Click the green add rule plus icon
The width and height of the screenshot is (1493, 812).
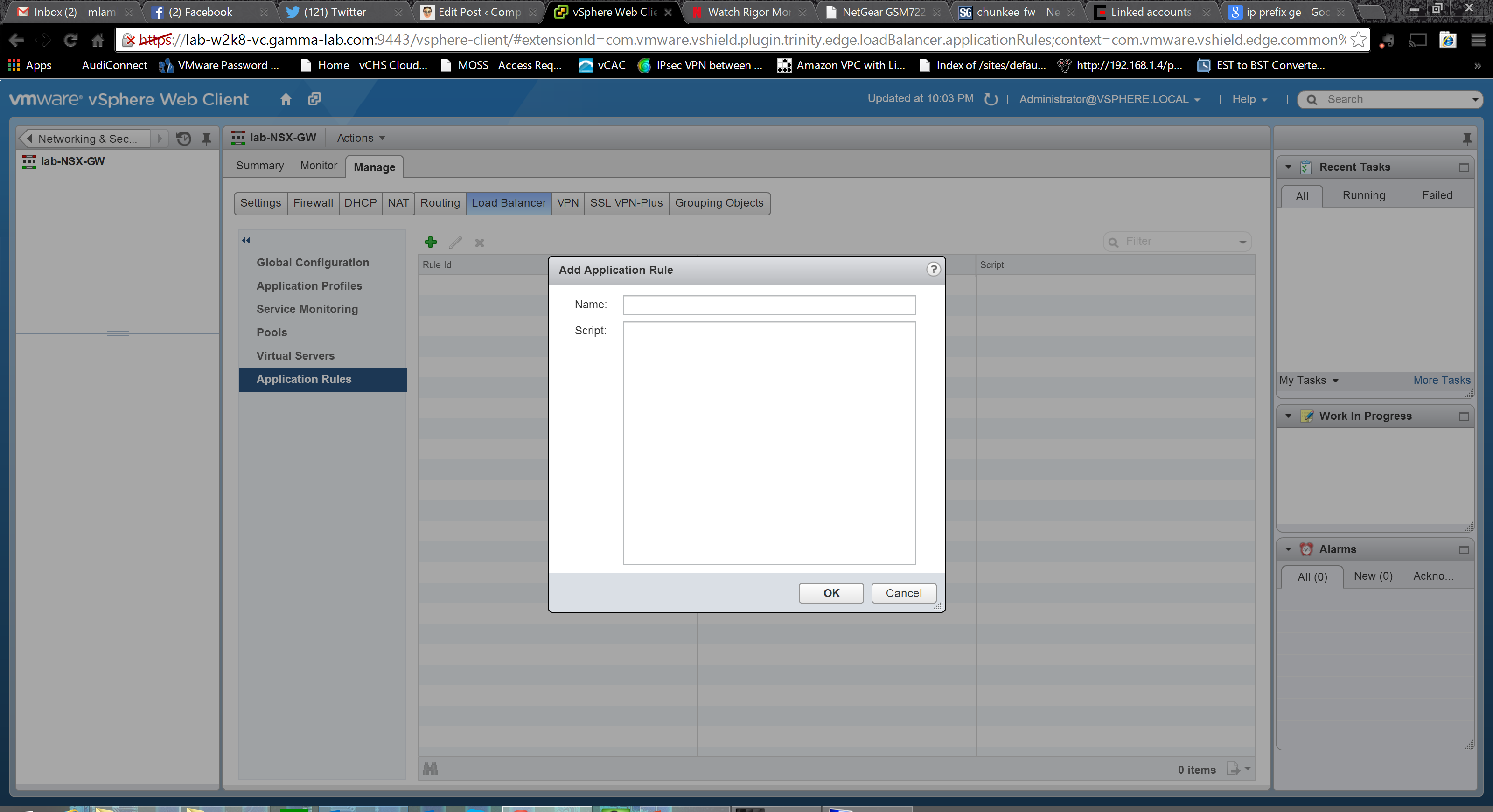[431, 242]
